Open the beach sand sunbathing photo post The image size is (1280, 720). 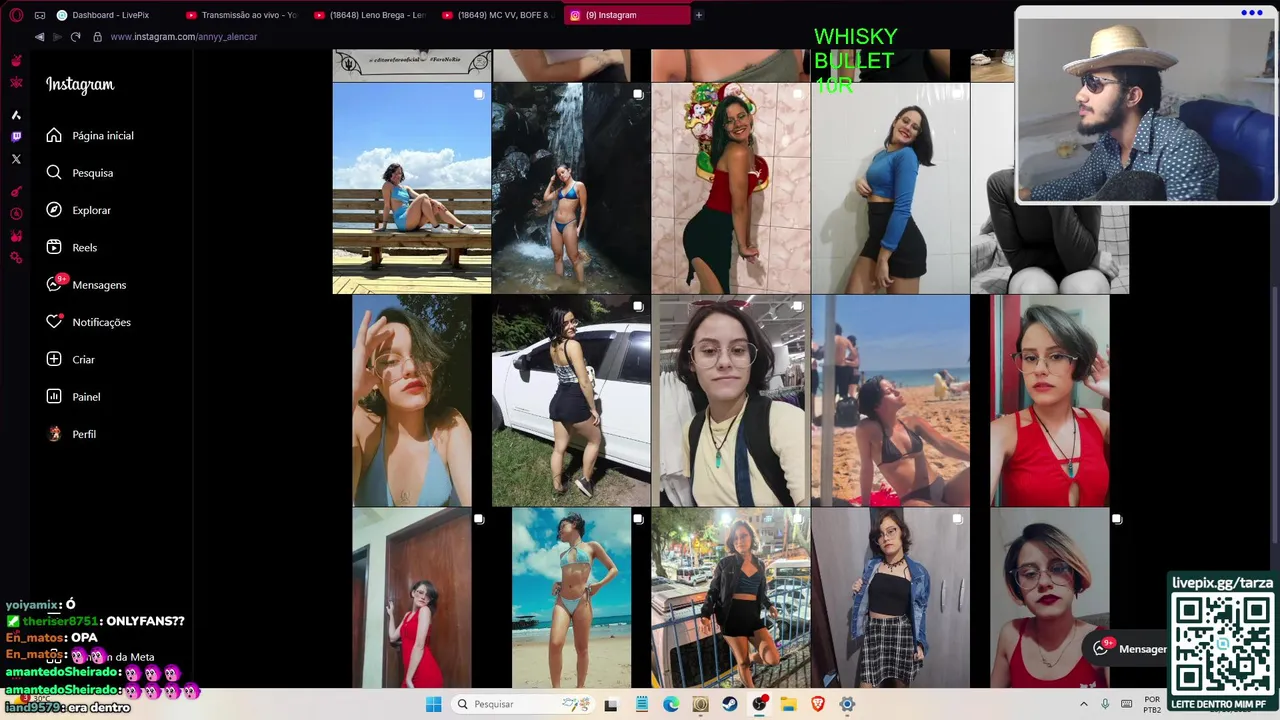coord(890,401)
